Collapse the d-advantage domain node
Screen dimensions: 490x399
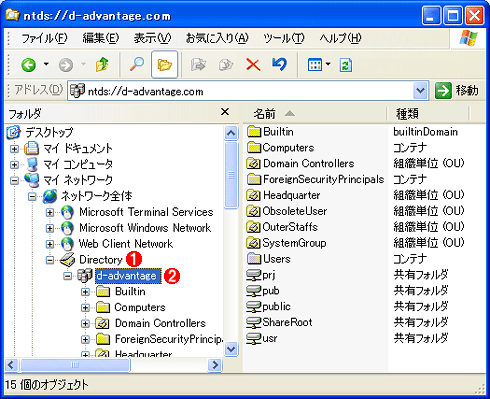tap(67, 276)
